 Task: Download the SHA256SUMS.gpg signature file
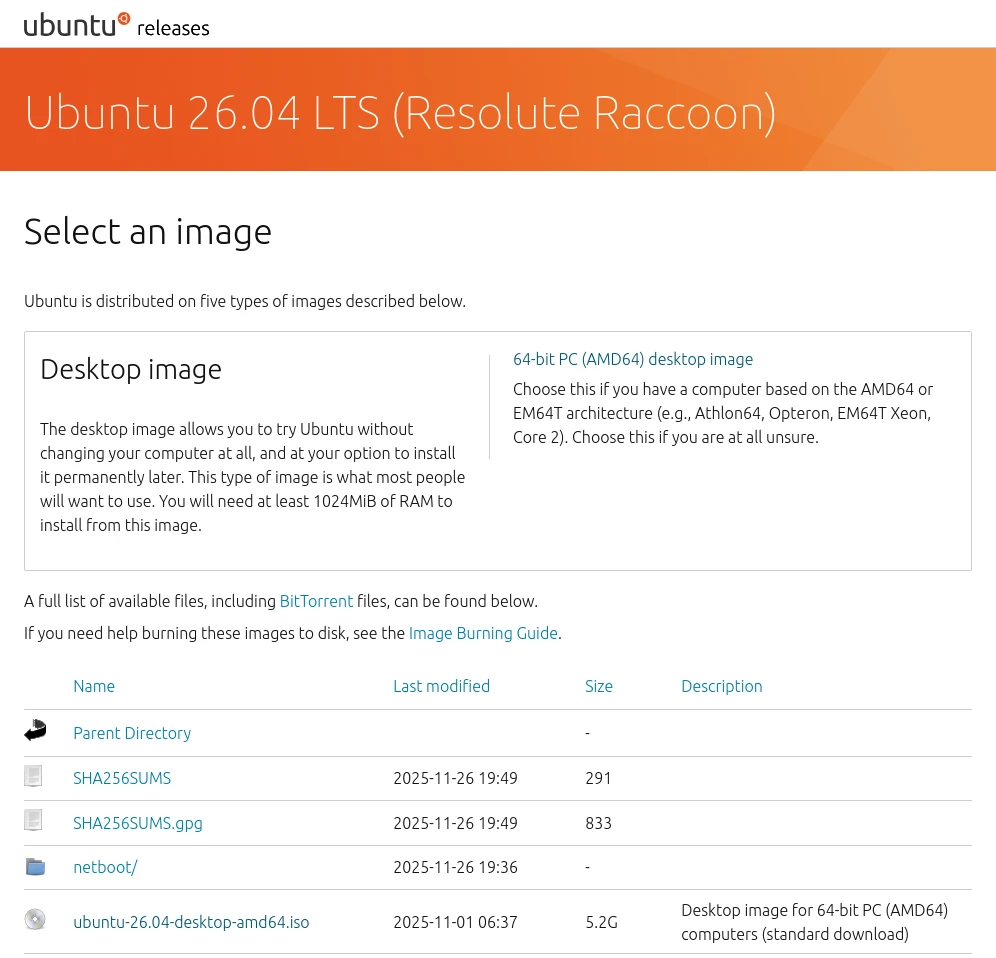click(x=138, y=823)
